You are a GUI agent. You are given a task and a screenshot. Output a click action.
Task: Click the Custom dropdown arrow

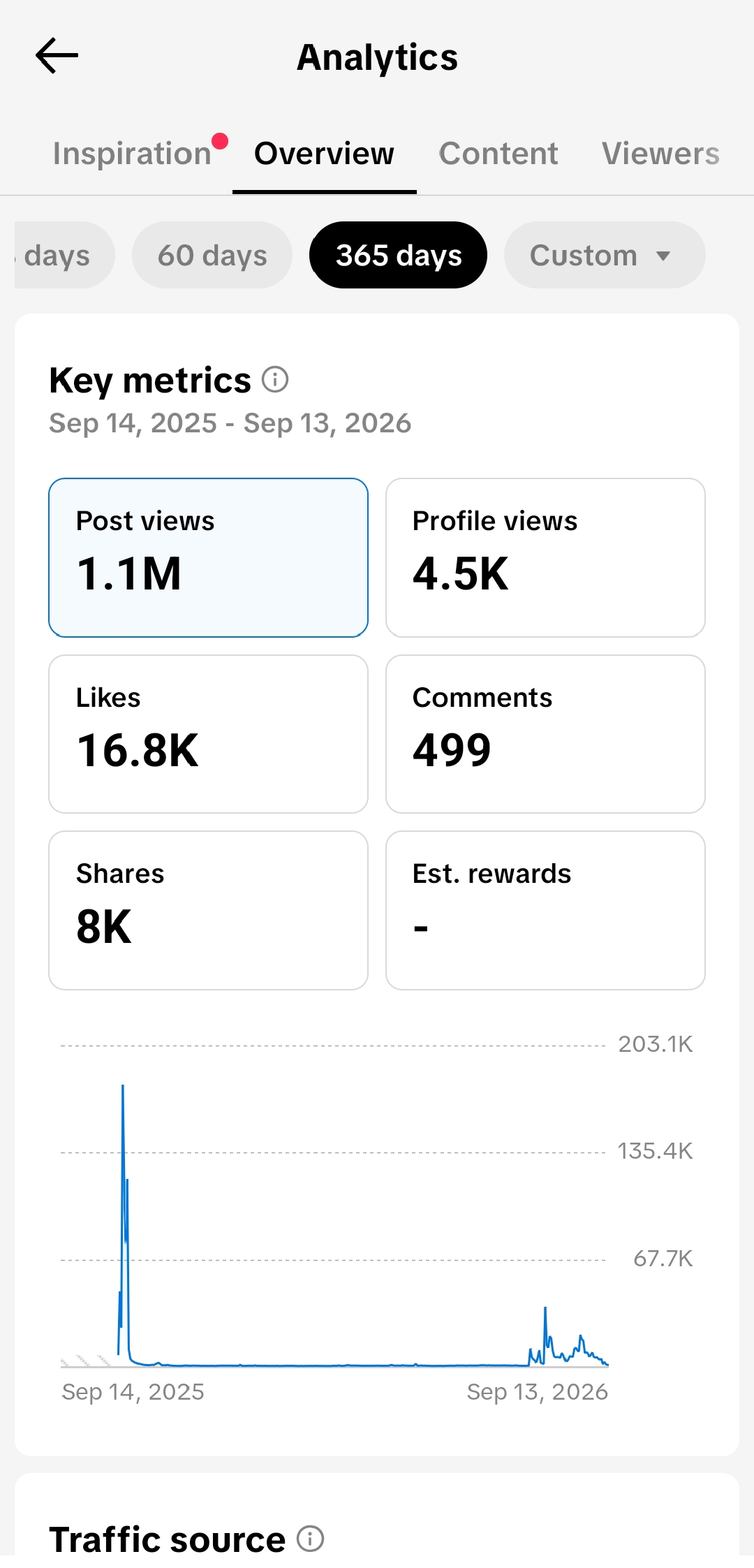663,256
